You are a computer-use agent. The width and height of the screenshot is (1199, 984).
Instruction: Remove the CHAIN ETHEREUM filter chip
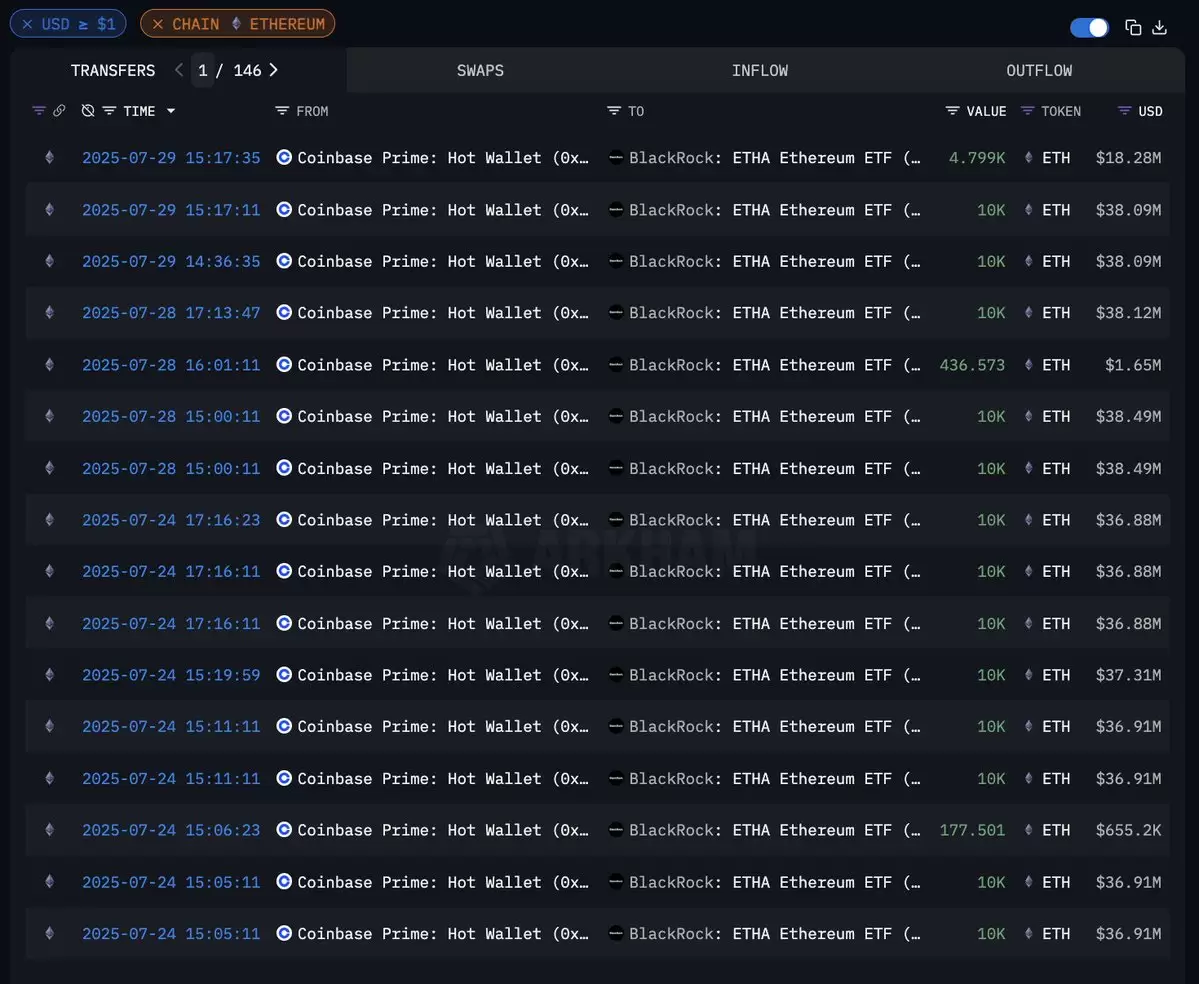pos(158,24)
